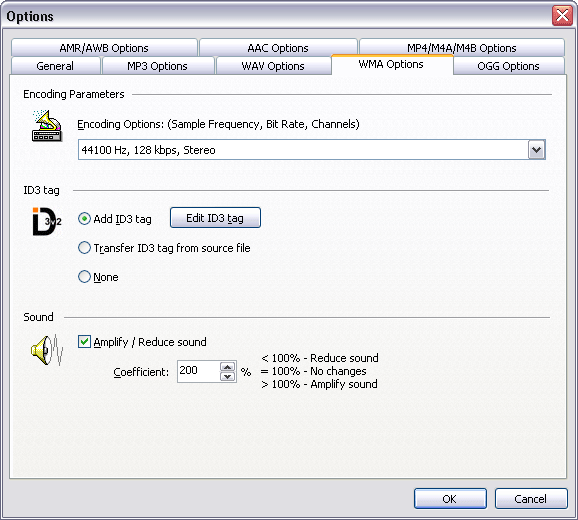Click the Edit ID3 tag button

click(215, 218)
